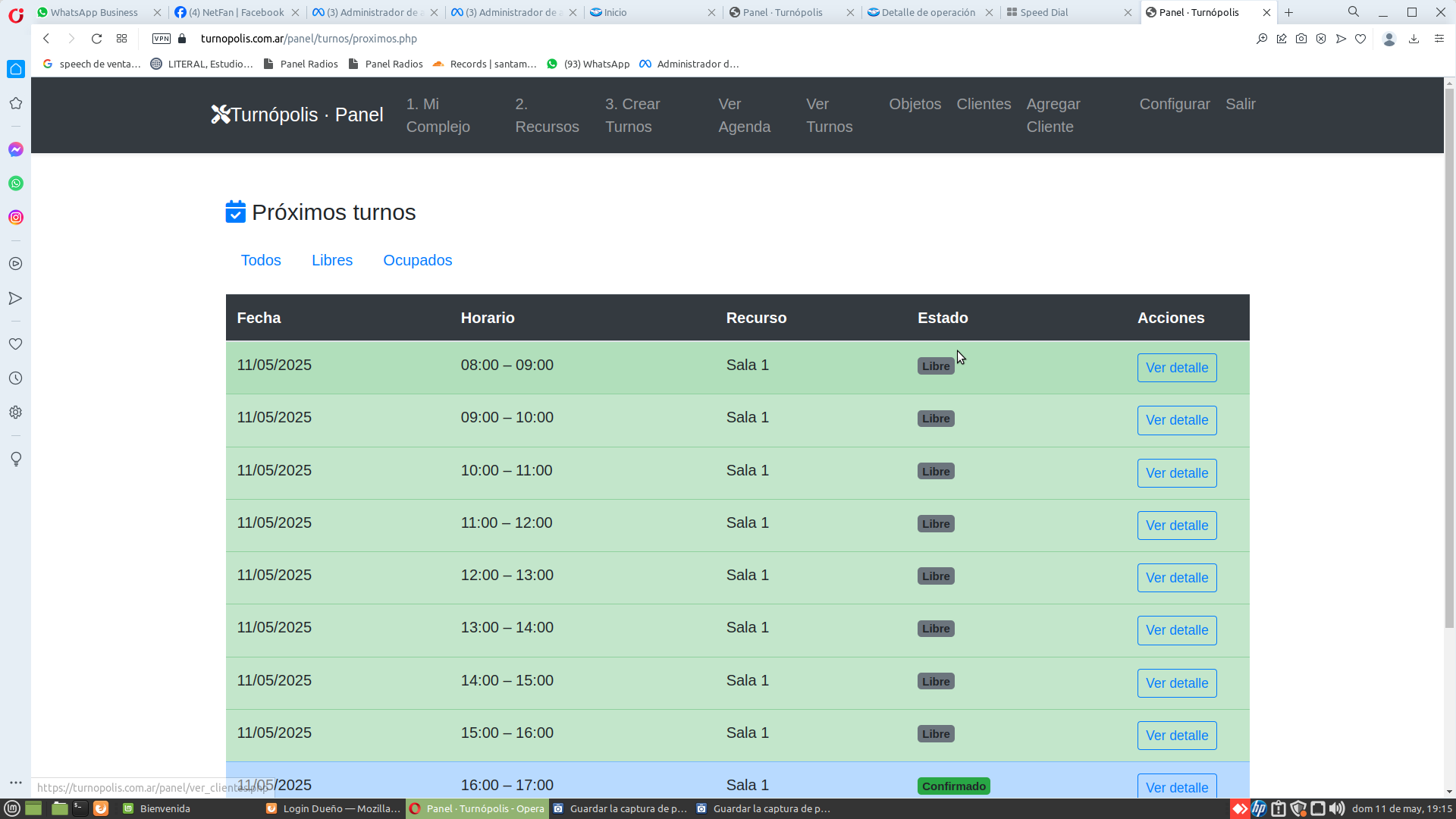
Task: Open history clock in sidebar
Action: pos(16,378)
